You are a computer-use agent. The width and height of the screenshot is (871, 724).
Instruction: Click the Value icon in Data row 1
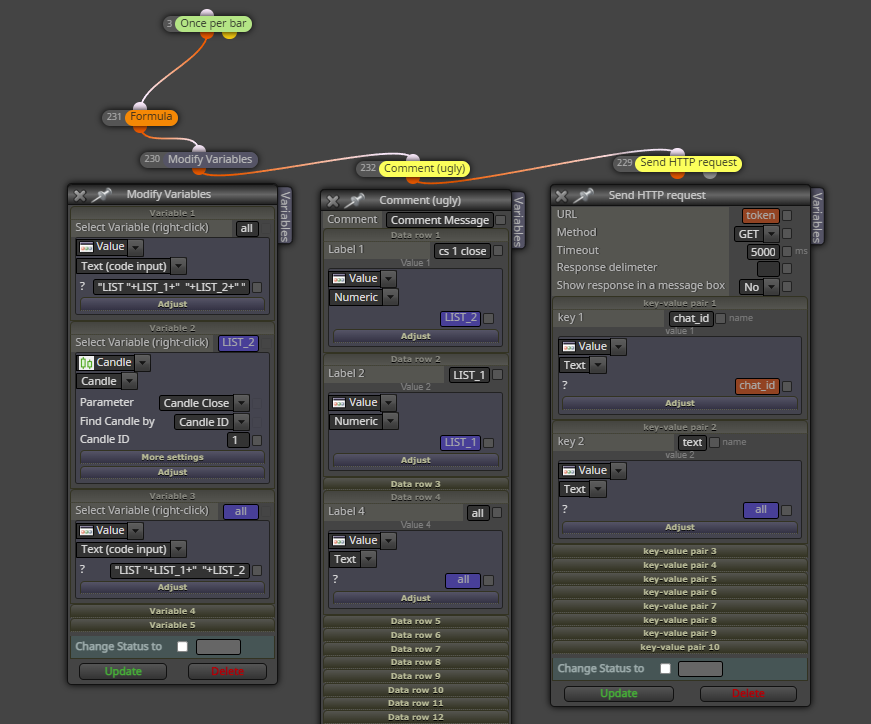point(339,278)
